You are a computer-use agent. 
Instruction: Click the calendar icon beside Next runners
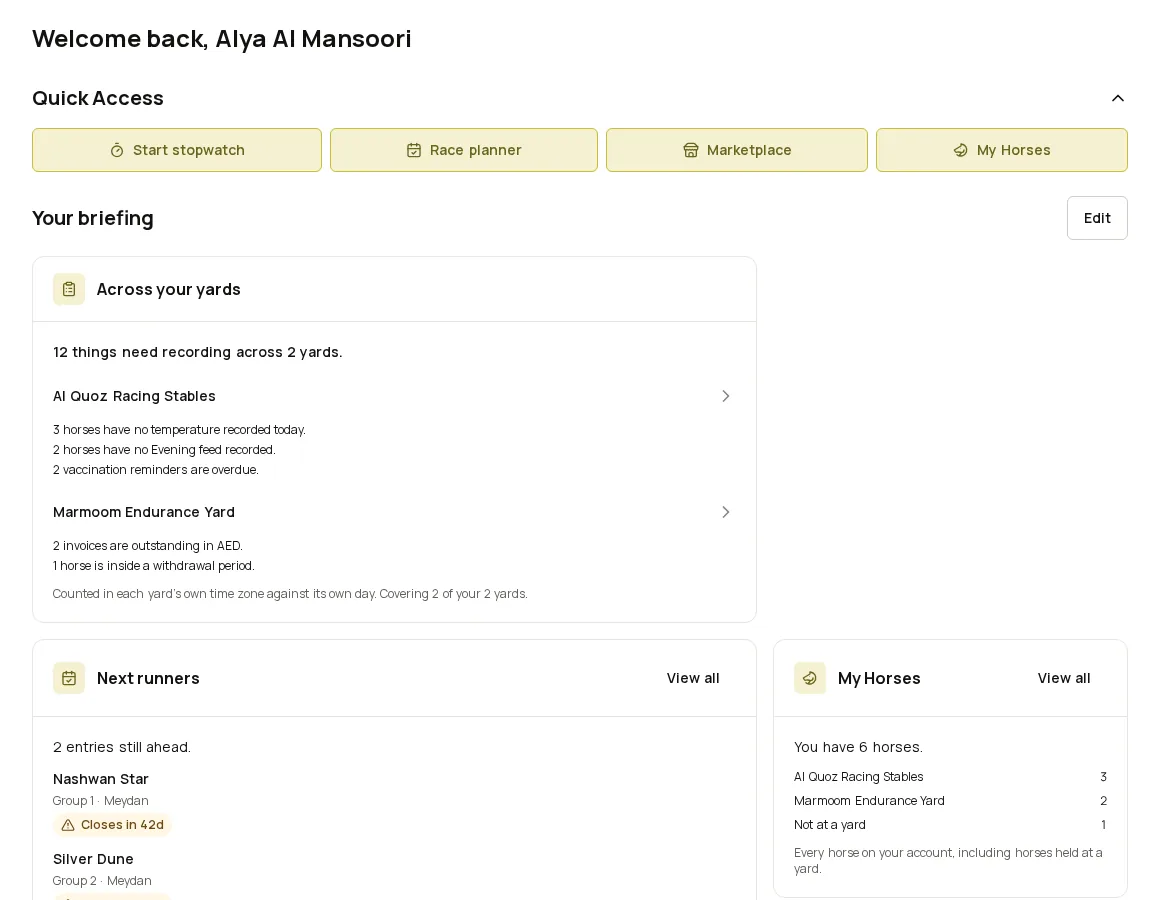point(69,678)
